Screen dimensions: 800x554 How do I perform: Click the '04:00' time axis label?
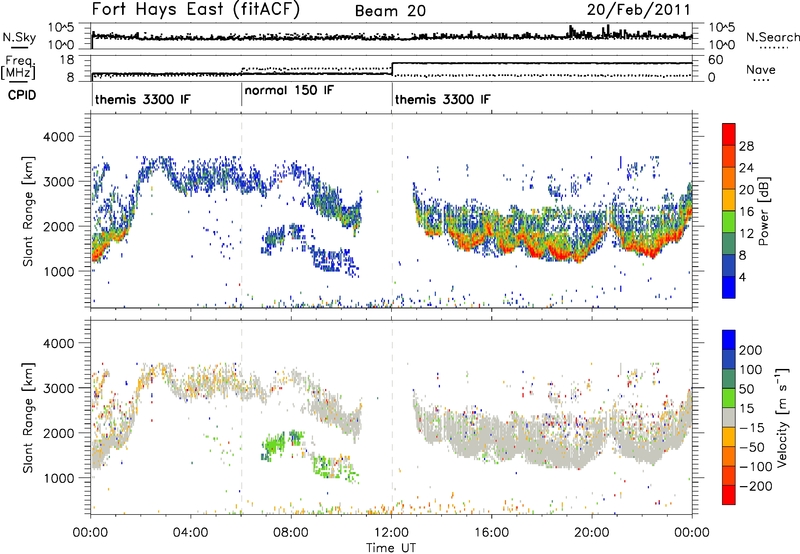(x=191, y=533)
